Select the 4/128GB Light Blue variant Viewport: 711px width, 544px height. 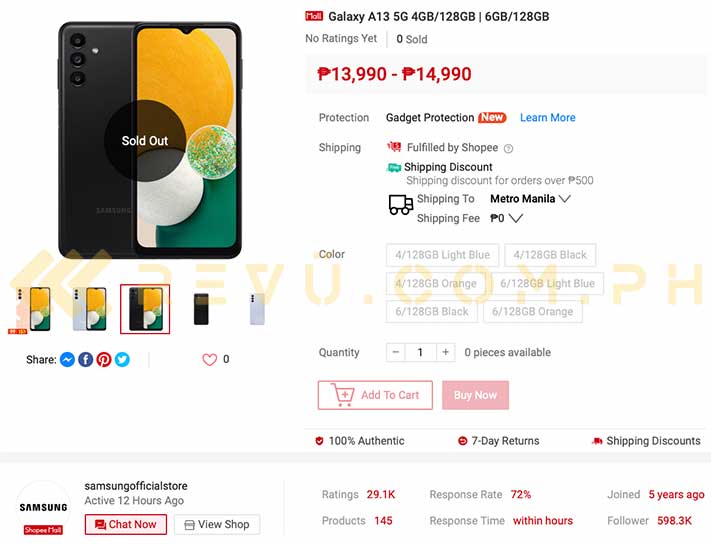pyautogui.click(x=442, y=255)
